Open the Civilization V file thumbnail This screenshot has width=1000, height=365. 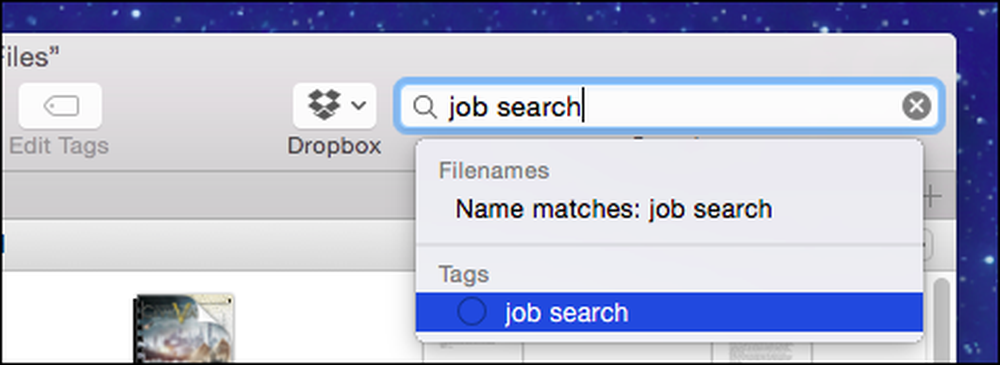click(184, 329)
